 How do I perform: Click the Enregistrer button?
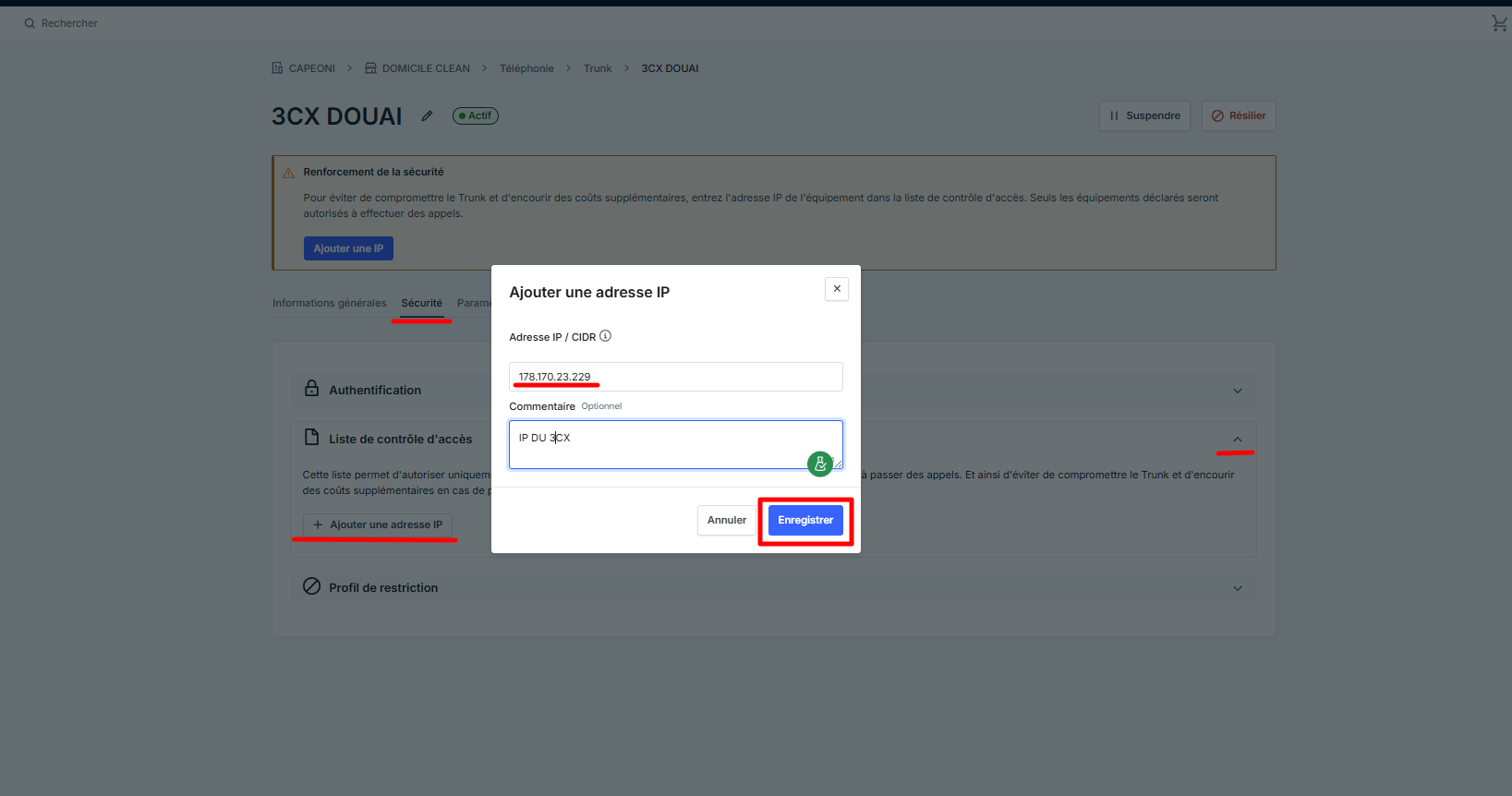805,520
